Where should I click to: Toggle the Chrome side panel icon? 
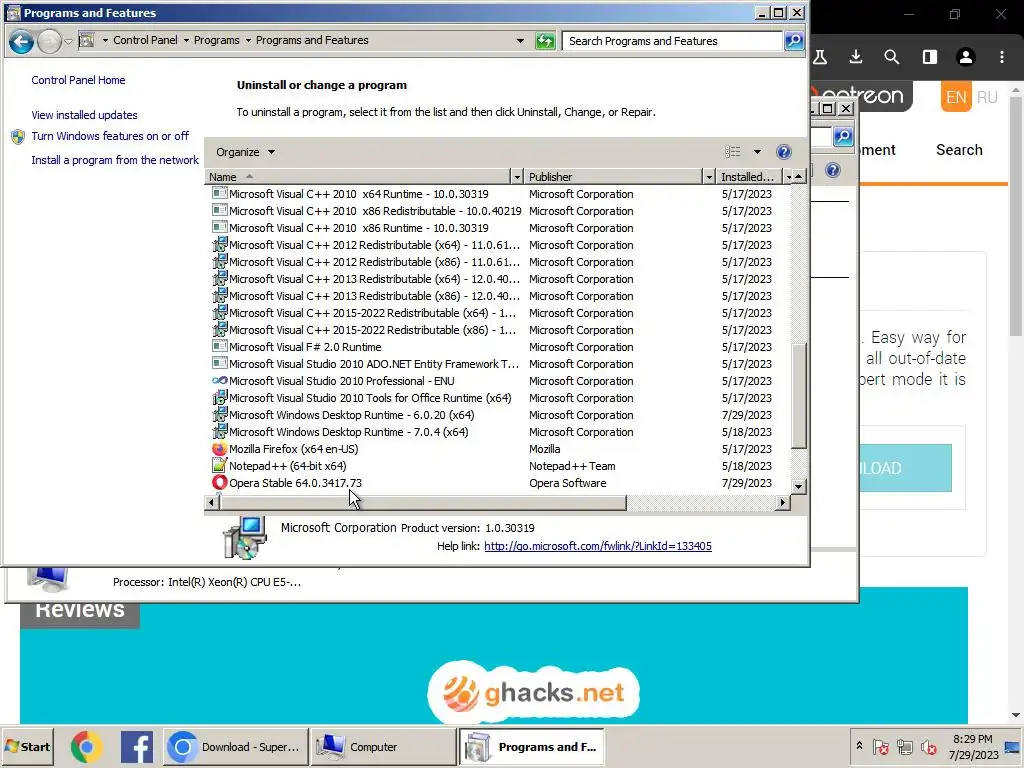[x=929, y=57]
